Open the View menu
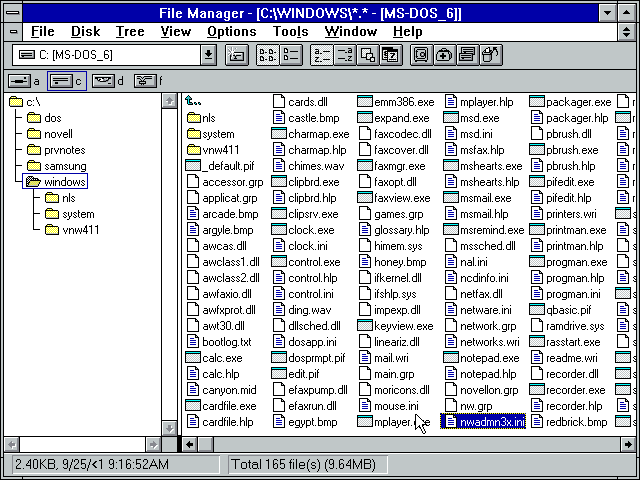Viewport: 640px width, 480px height. click(x=176, y=32)
